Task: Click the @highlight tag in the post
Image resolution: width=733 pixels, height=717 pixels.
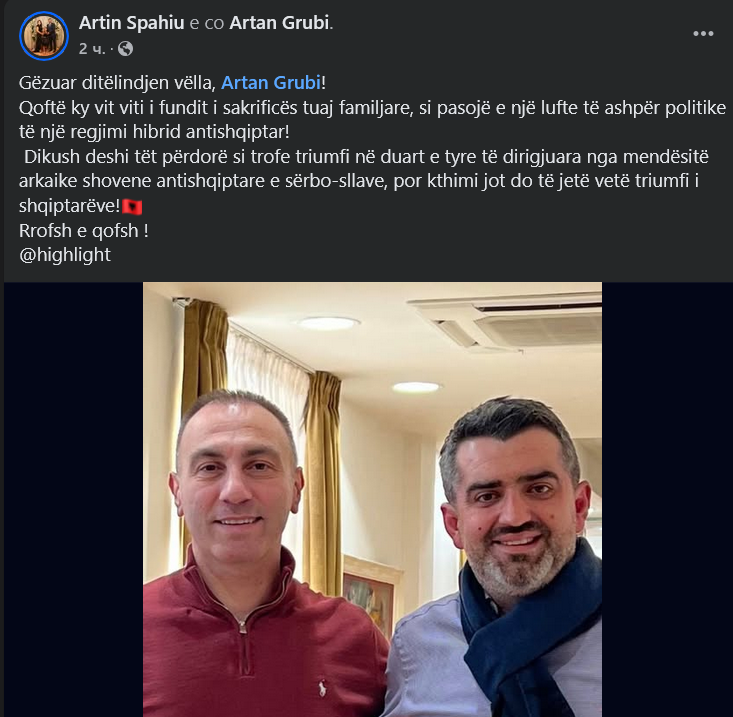Action: coord(65,255)
